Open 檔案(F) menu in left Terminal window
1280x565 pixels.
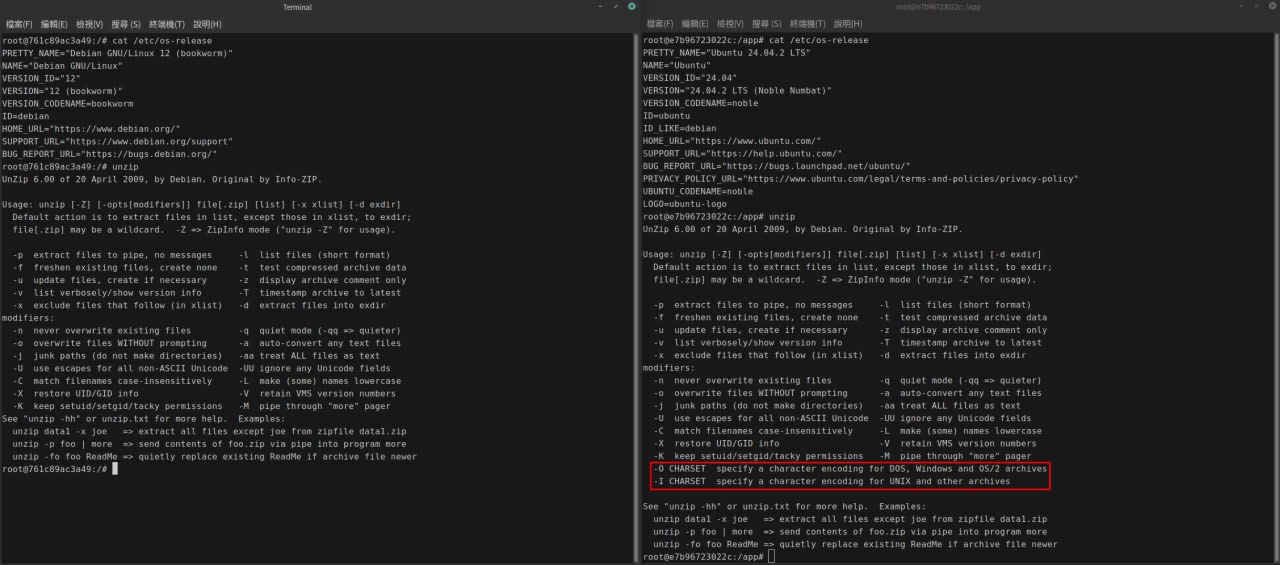18,23
